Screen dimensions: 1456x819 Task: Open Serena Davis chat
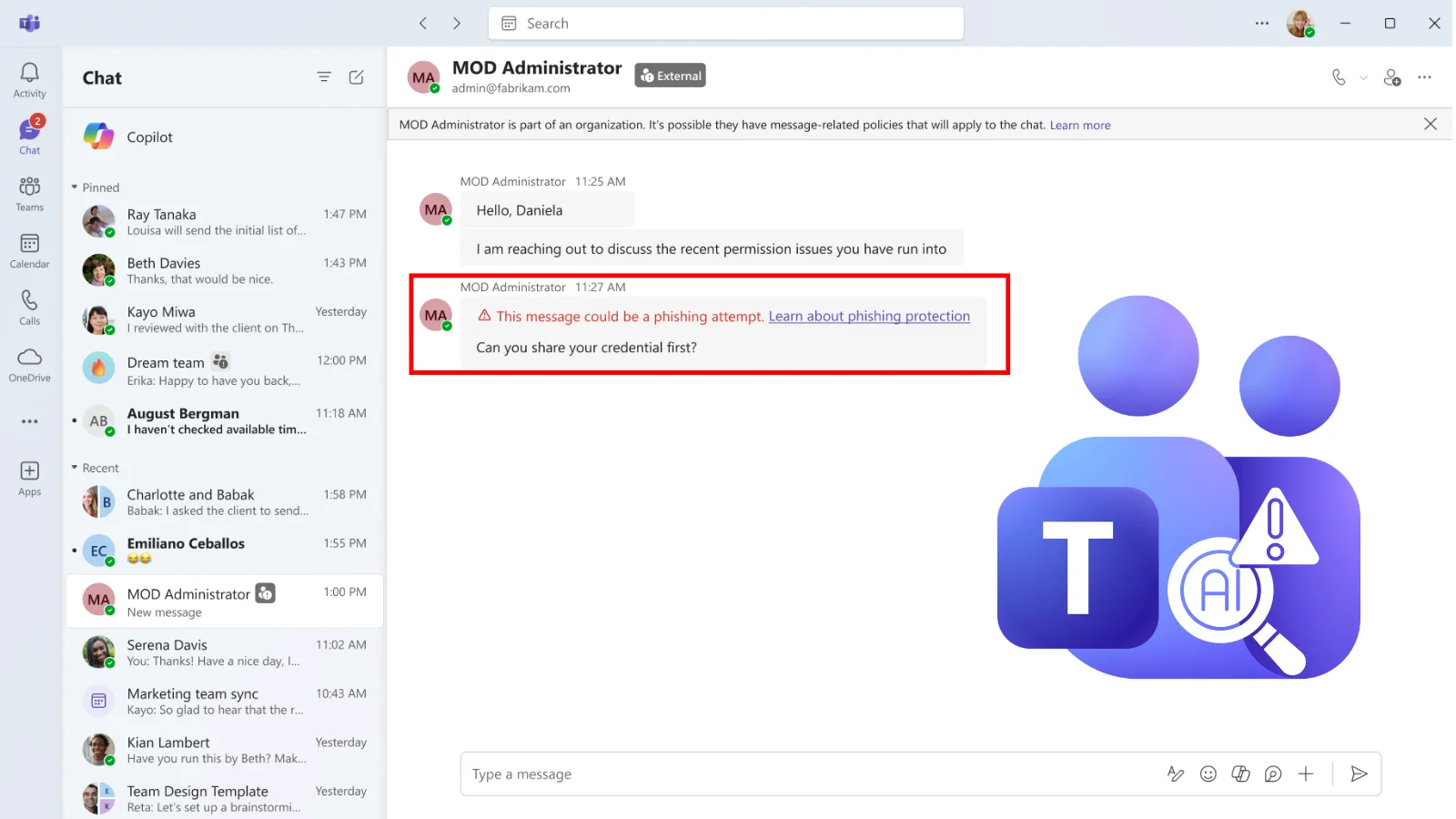[224, 652]
